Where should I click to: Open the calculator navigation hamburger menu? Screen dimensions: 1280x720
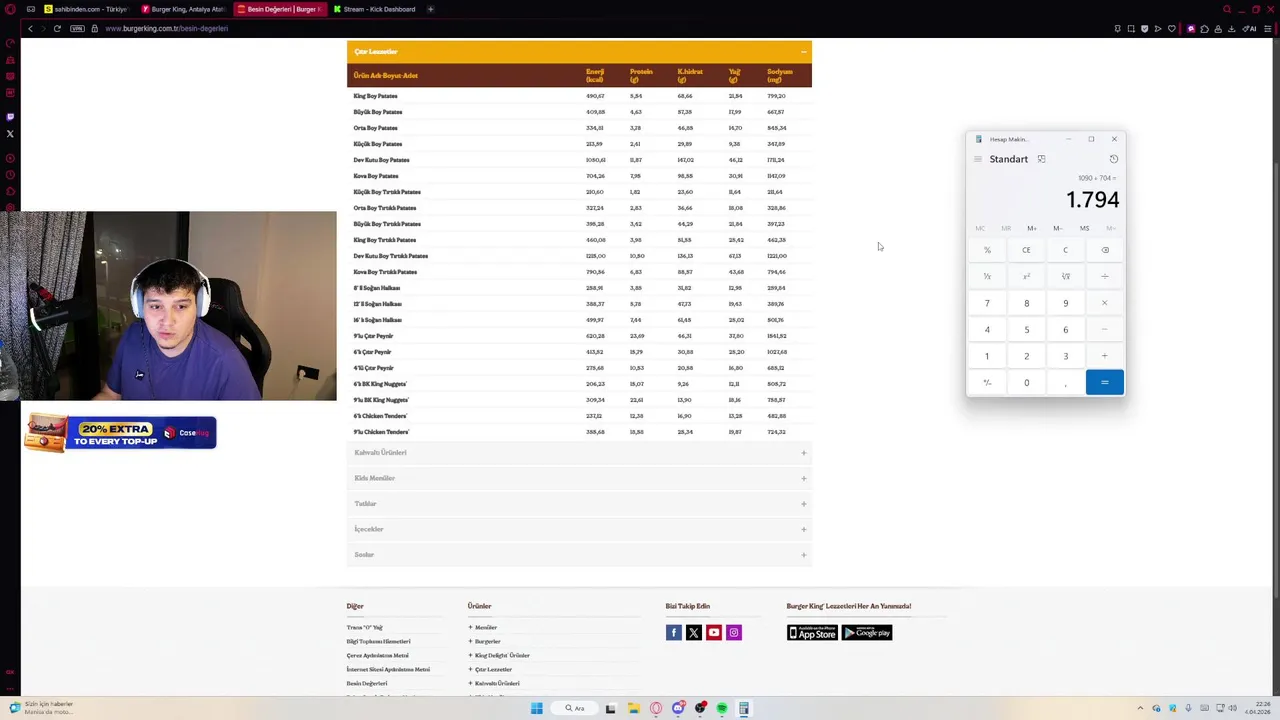tap(978, 159)
